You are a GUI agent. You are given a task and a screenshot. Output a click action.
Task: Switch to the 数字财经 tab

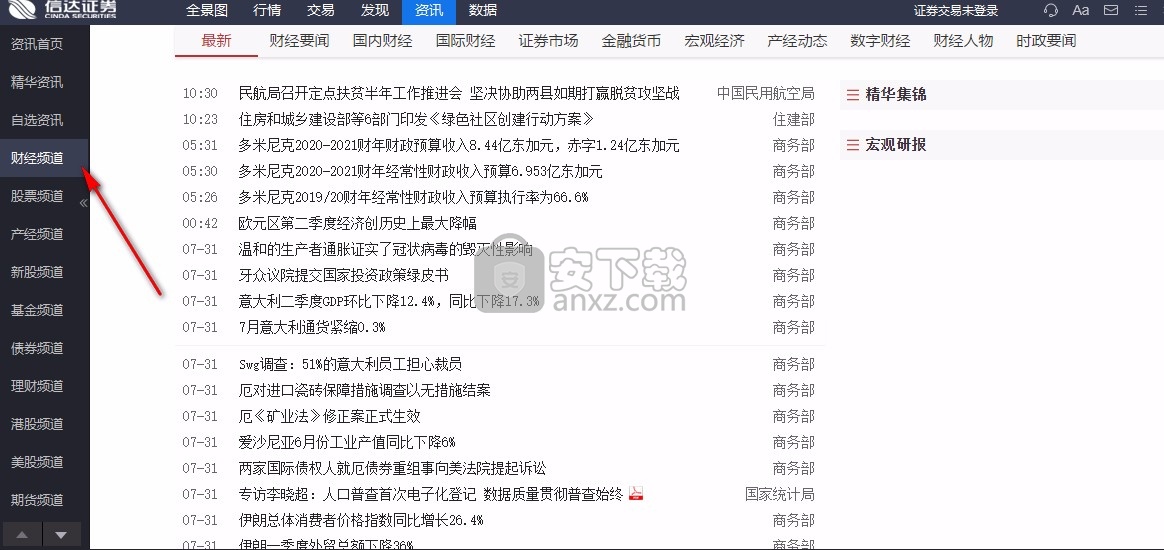[880, 41]
